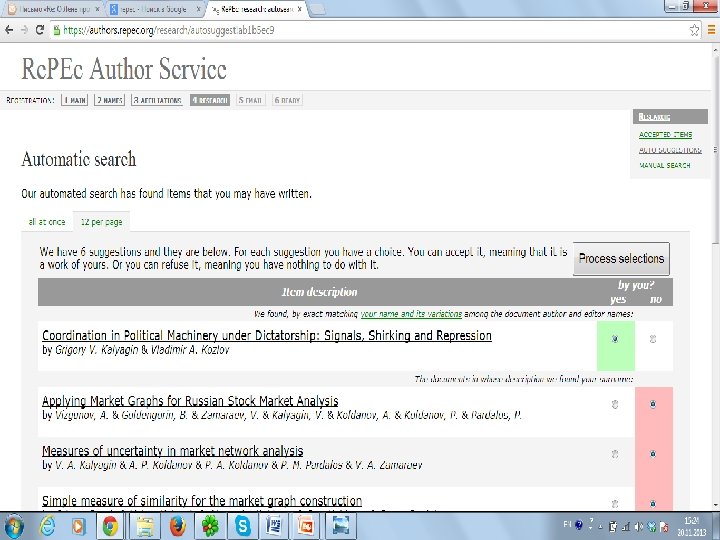Go to registration step 2 Names

click(x=109, y=100)
